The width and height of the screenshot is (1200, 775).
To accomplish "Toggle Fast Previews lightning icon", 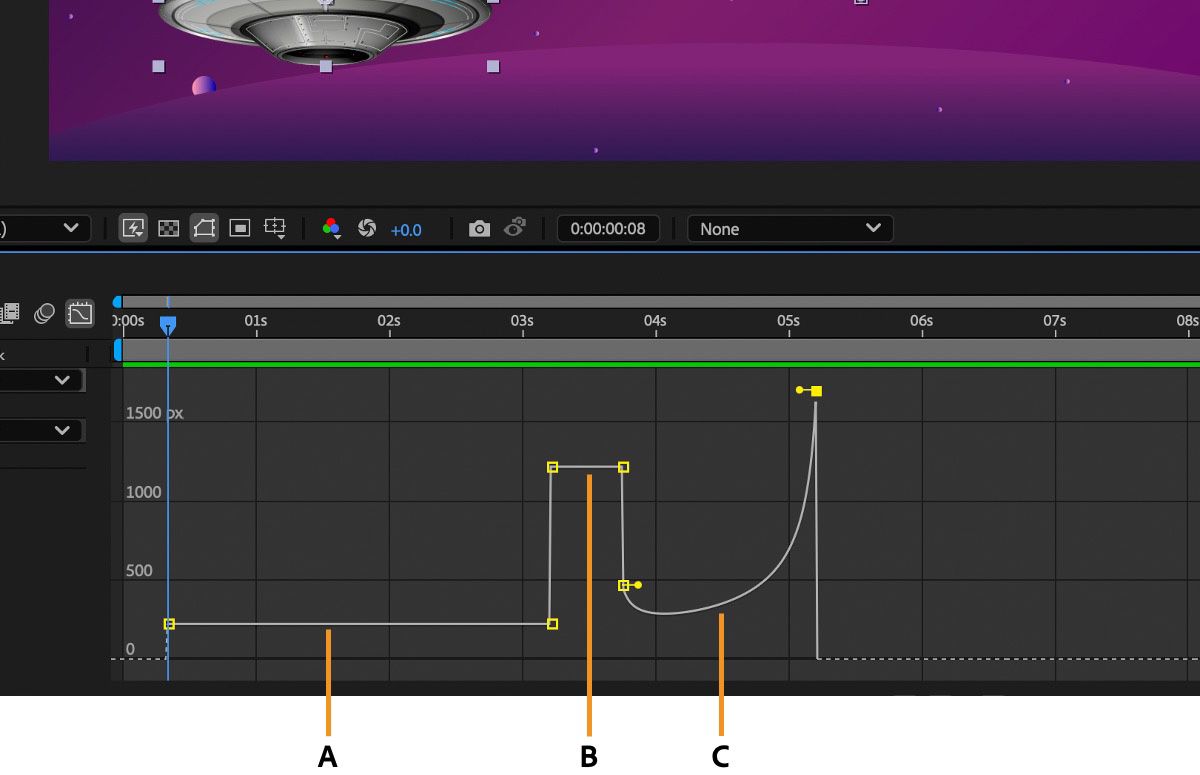I will click(134, 228).
